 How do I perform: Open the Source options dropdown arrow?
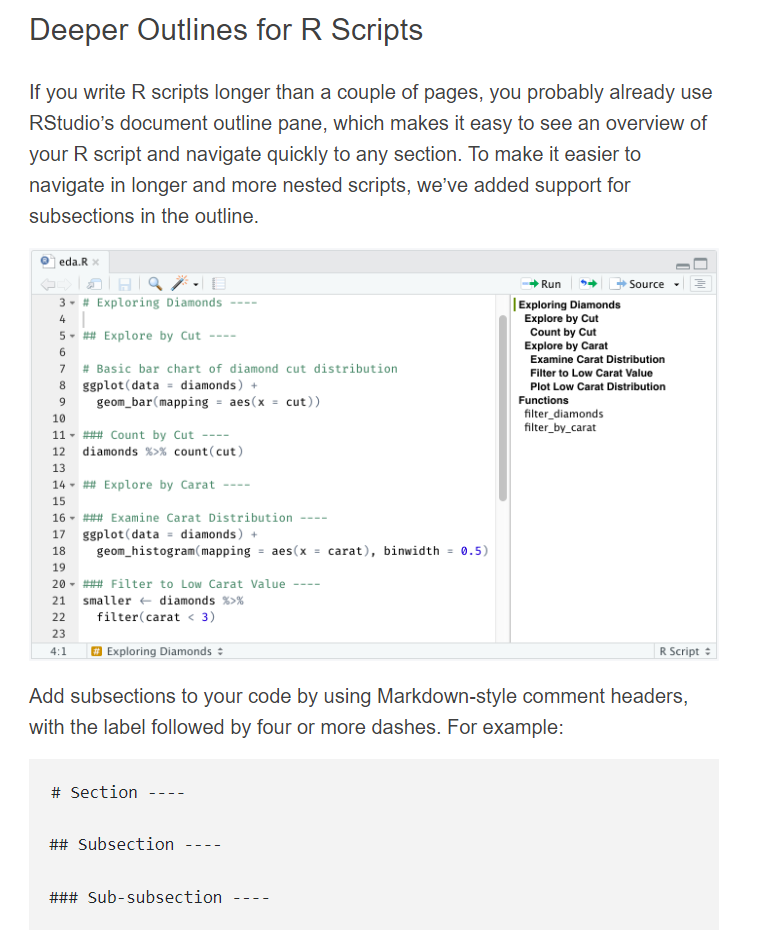coord(676,285)
